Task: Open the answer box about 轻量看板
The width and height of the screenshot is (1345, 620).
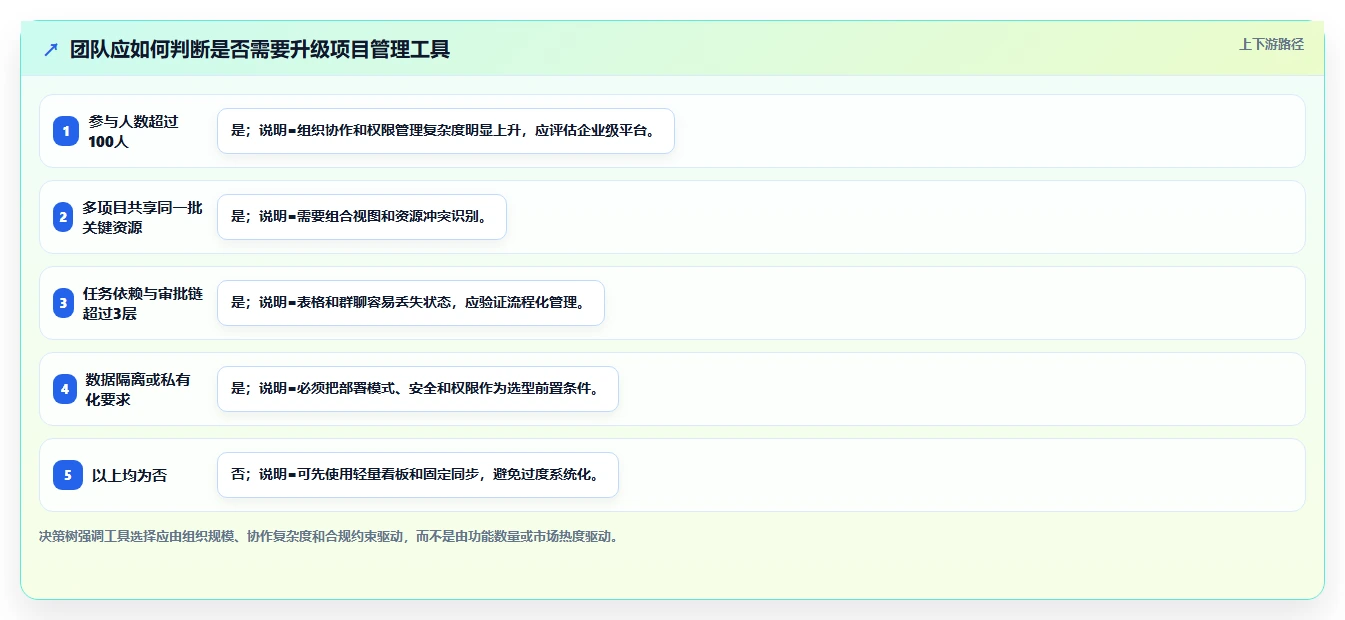Action: pyautogui.click(x=418, y=475)
